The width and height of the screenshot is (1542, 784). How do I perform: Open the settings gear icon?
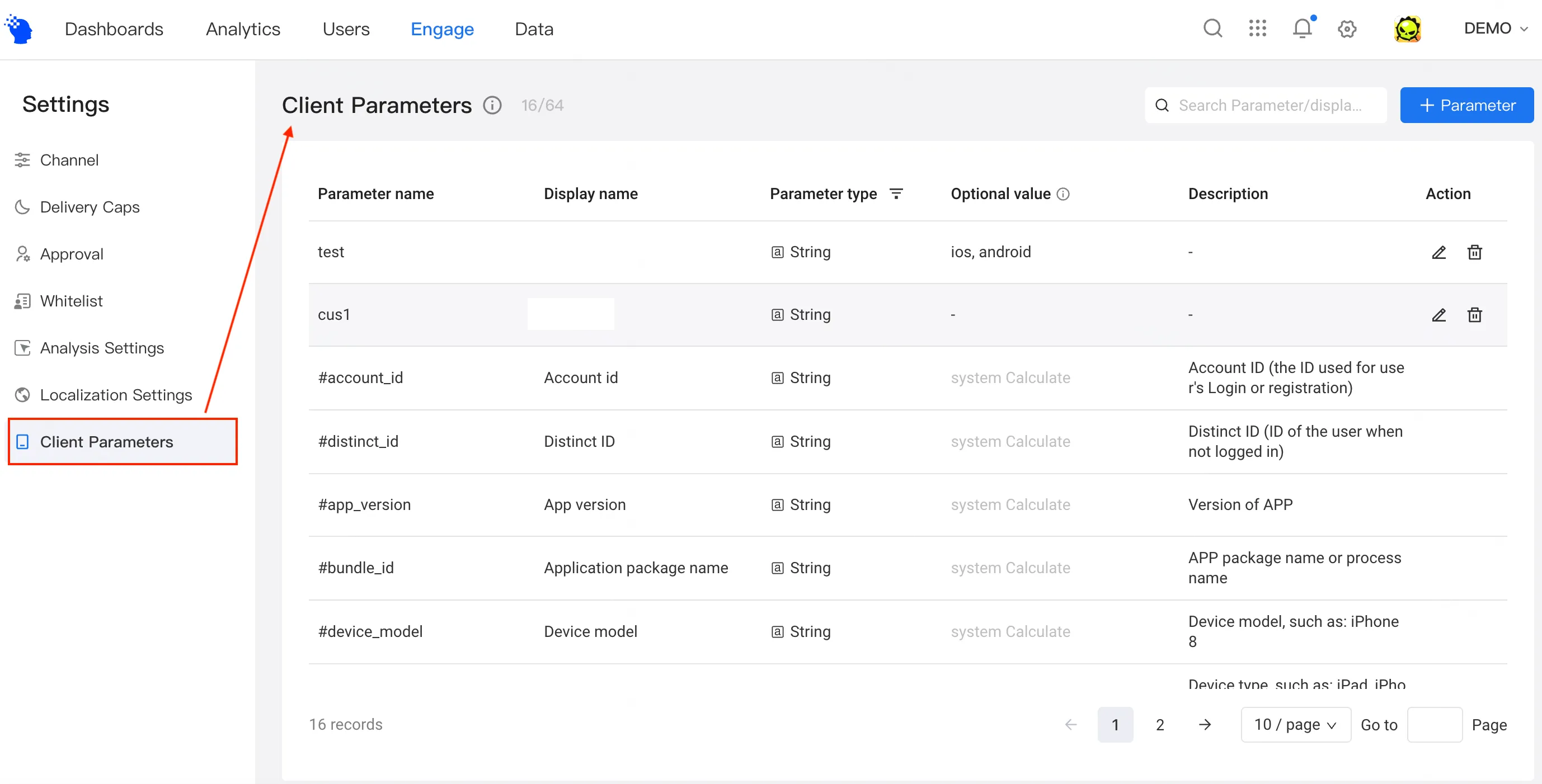pyautogui.click(x=1347, y=29)
